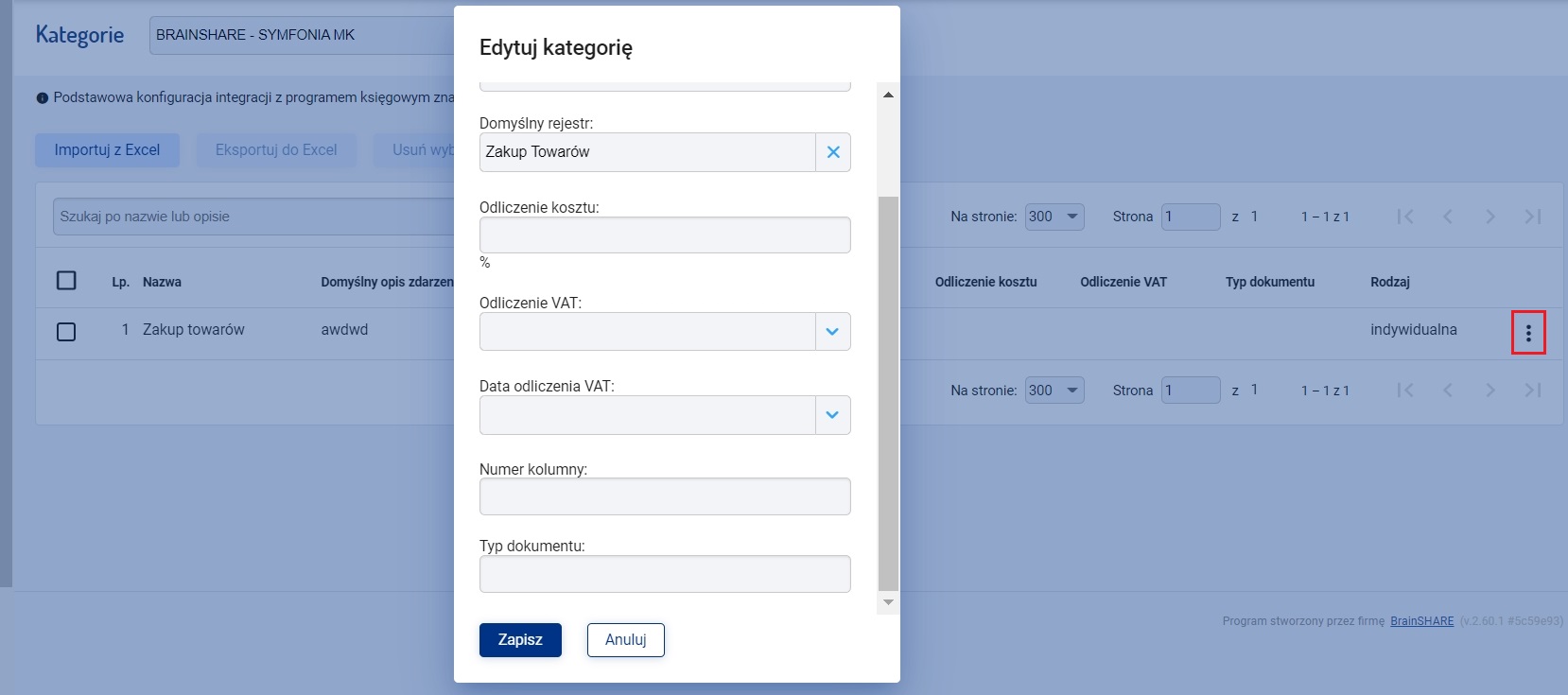Screen dimensions: 1568x695
Task: Open the BrainSHARE link in footer
Action: [x=1421, y=621]
